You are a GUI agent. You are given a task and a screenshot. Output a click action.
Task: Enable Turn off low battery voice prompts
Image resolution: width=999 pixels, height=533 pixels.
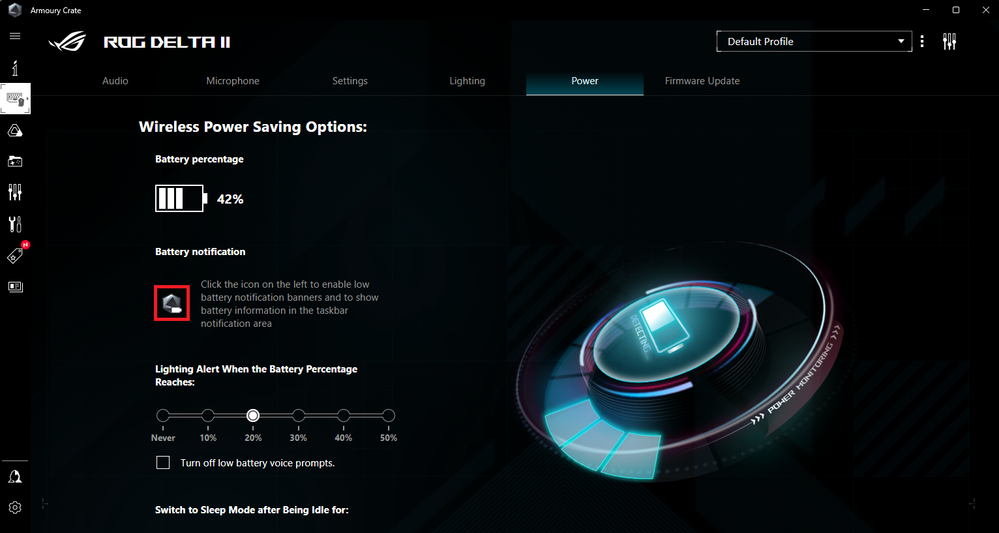click(163, 463)
